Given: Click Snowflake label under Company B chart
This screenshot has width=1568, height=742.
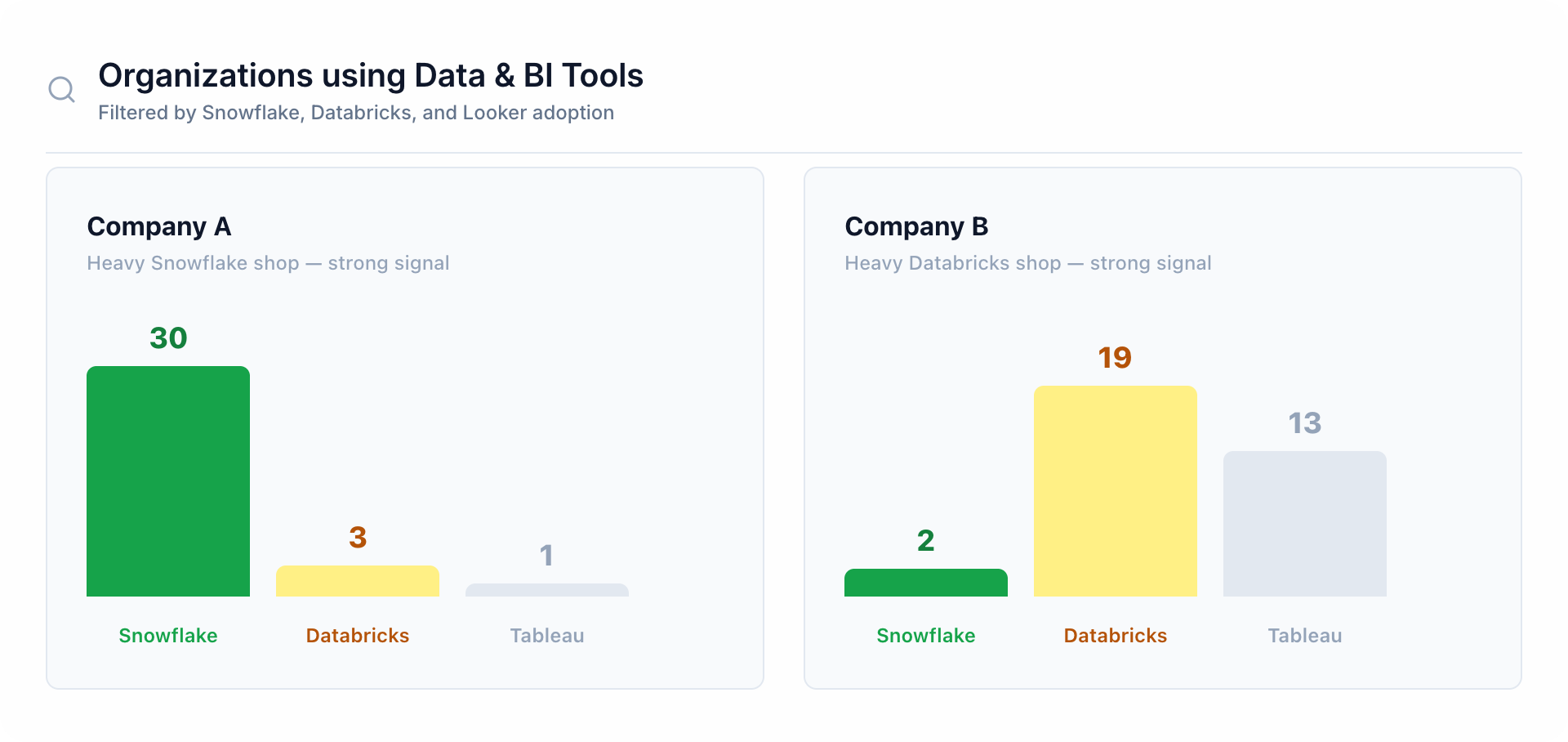Looking at the screenshot, I should [x=926, y=636].
